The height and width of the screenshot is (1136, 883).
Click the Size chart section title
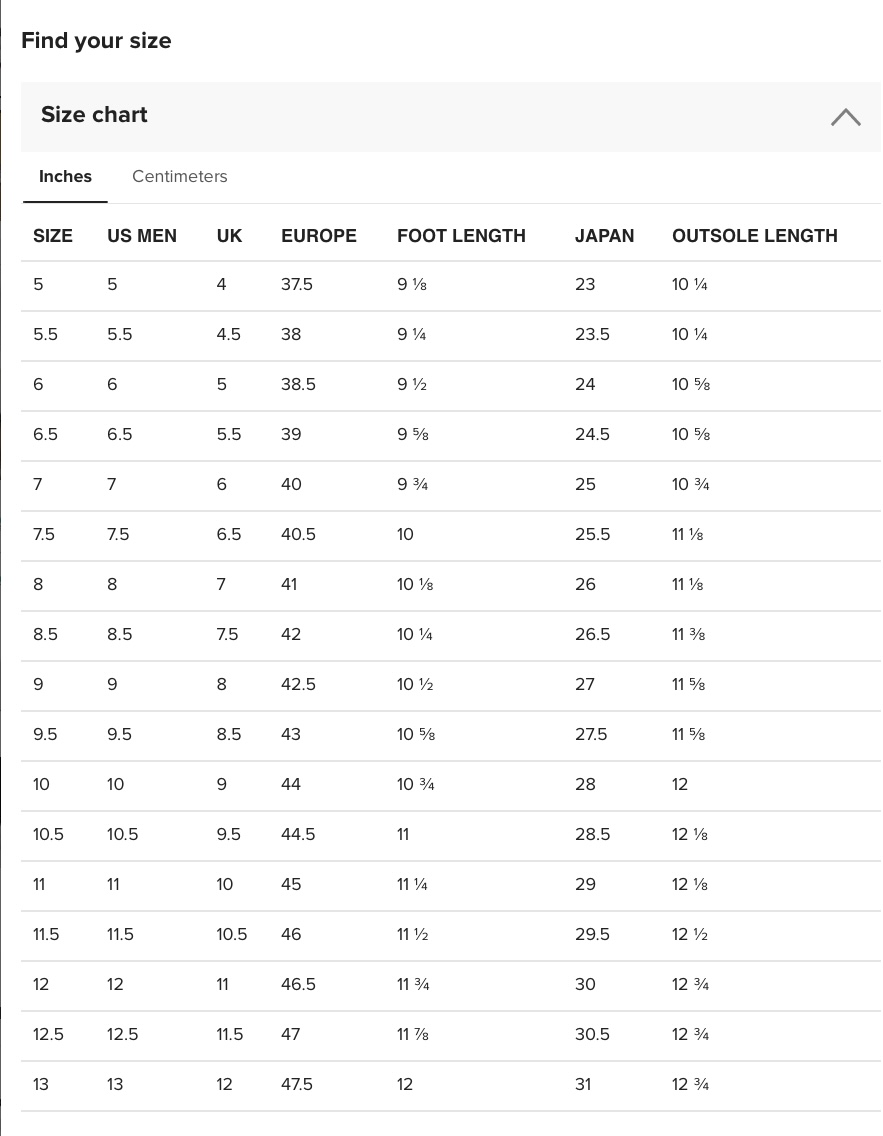click(x=94, y=115)
